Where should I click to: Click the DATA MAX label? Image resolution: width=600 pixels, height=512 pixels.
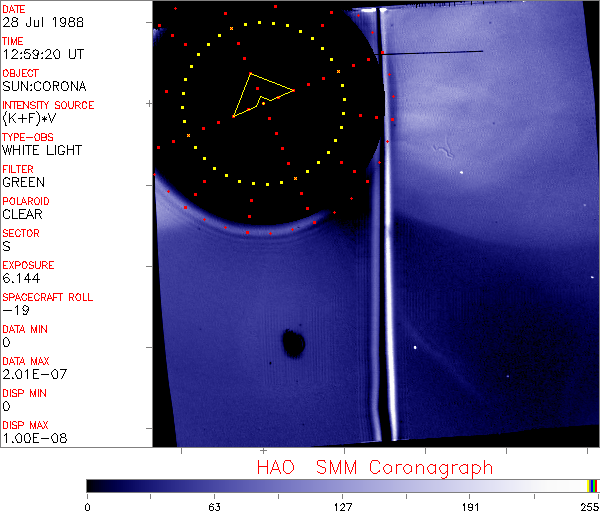click(26, 361)
